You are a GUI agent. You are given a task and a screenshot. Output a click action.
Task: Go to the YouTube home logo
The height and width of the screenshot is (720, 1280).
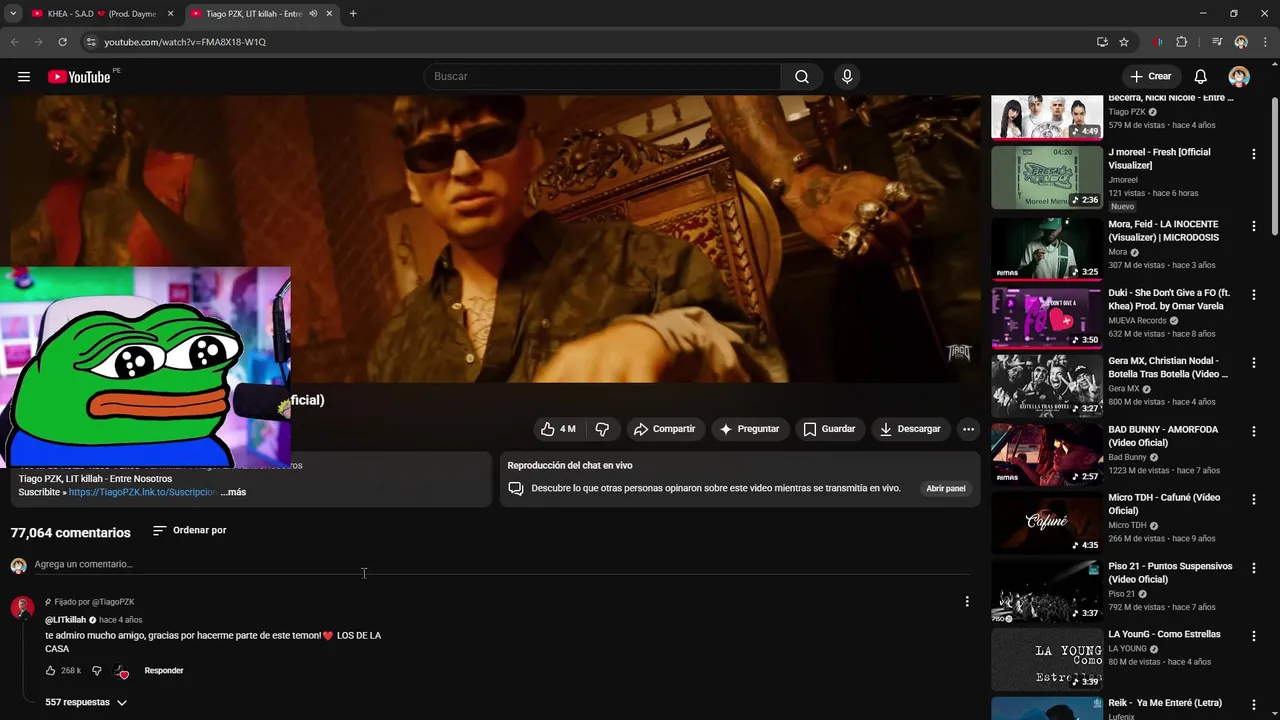79,77
